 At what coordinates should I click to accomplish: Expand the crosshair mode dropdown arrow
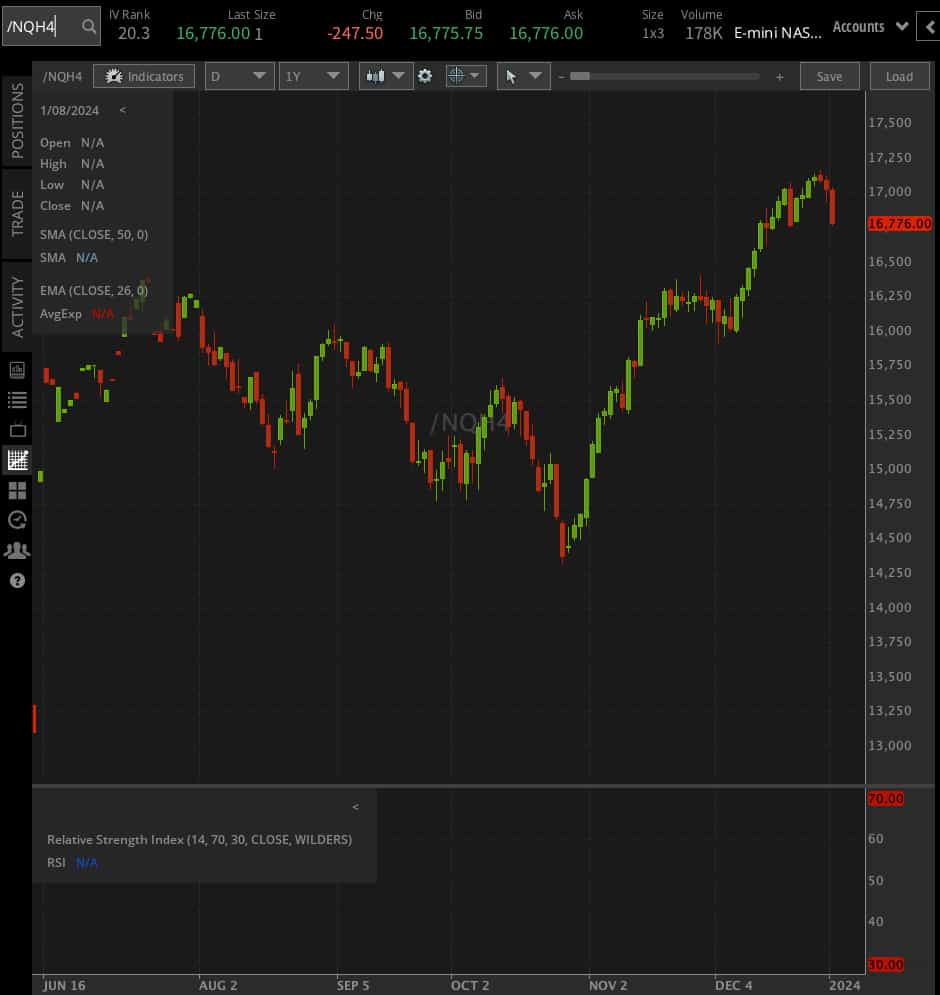[475, 76]
